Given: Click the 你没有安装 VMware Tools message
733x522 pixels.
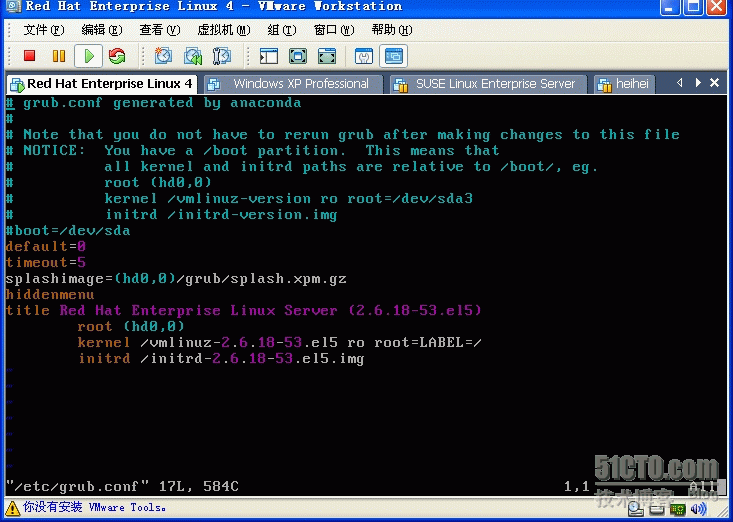Looking at the screenshot, I should (x=94, y=507).
